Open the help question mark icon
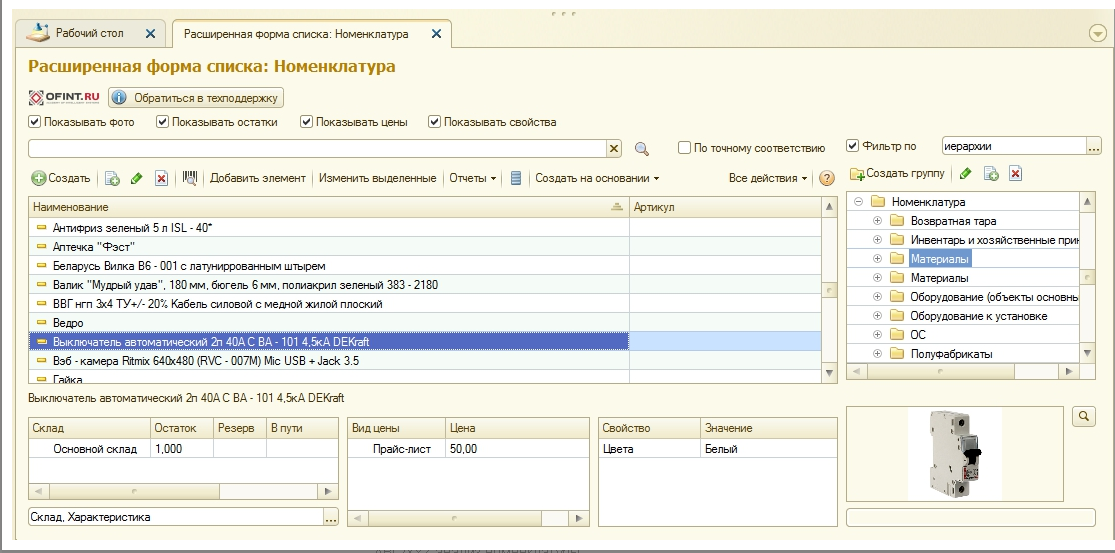Screen dimensions: 1115x553 [826, 178]
